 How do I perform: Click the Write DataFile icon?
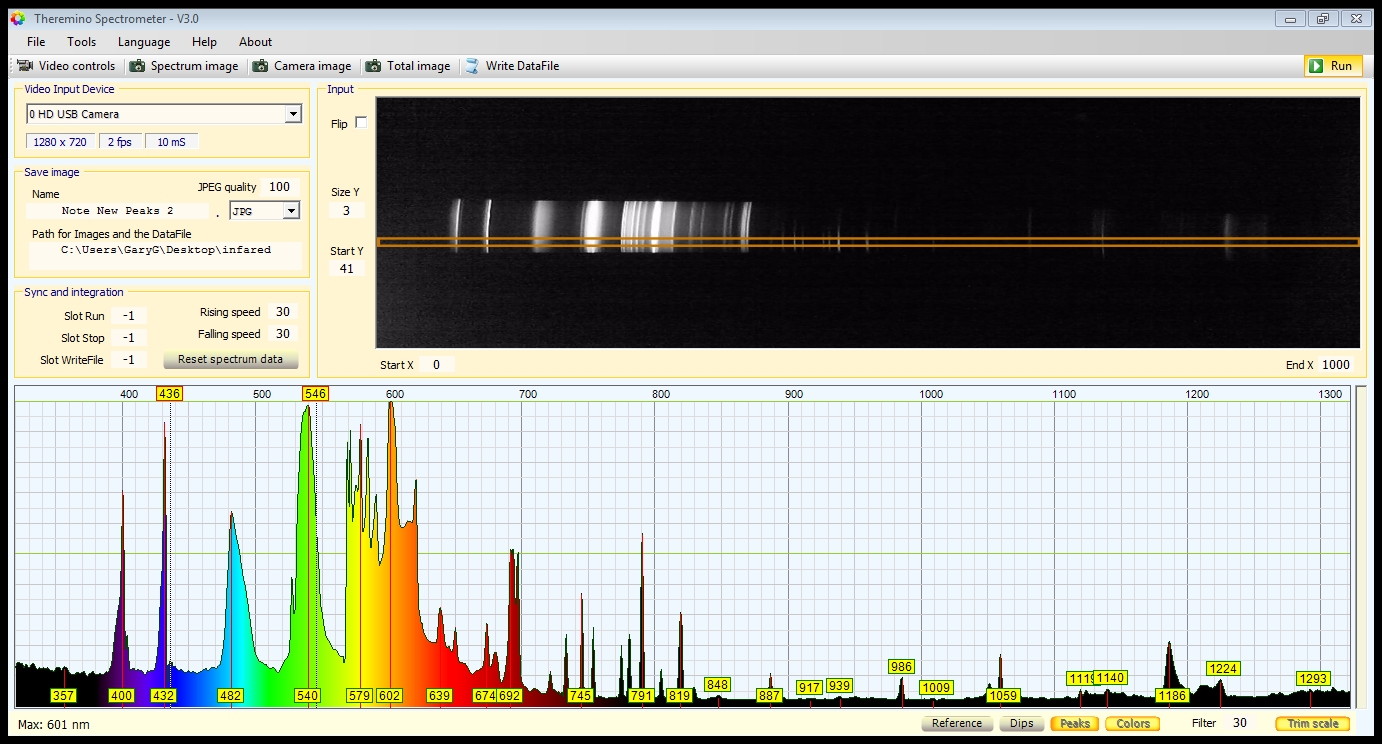point(472,66)
